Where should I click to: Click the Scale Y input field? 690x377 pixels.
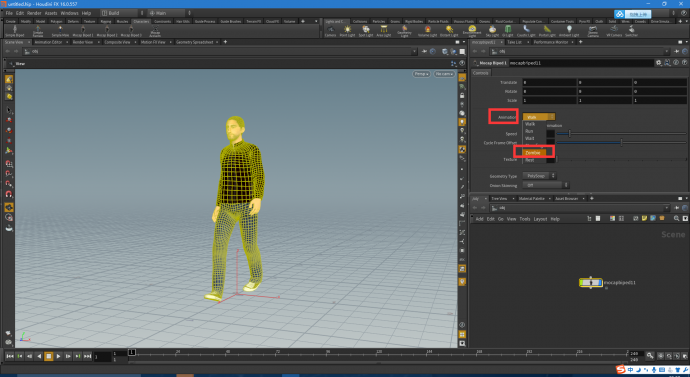(x=604, y=101)
